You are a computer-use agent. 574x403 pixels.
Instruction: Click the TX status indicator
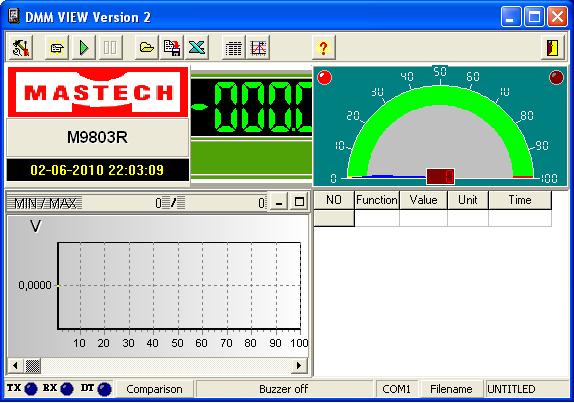31,389
